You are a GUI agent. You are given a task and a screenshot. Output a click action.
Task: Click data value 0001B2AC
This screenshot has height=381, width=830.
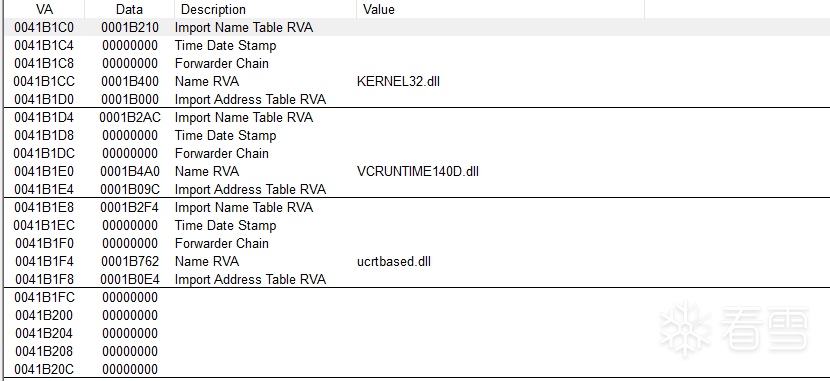(x=130, y=117)
